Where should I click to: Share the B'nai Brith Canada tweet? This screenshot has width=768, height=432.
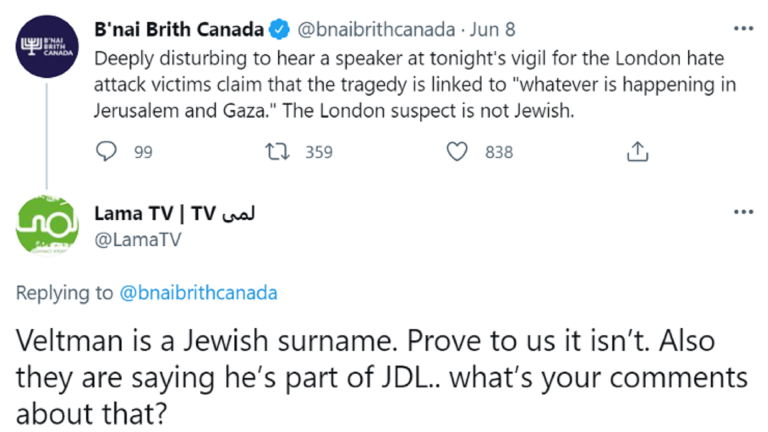636,152
